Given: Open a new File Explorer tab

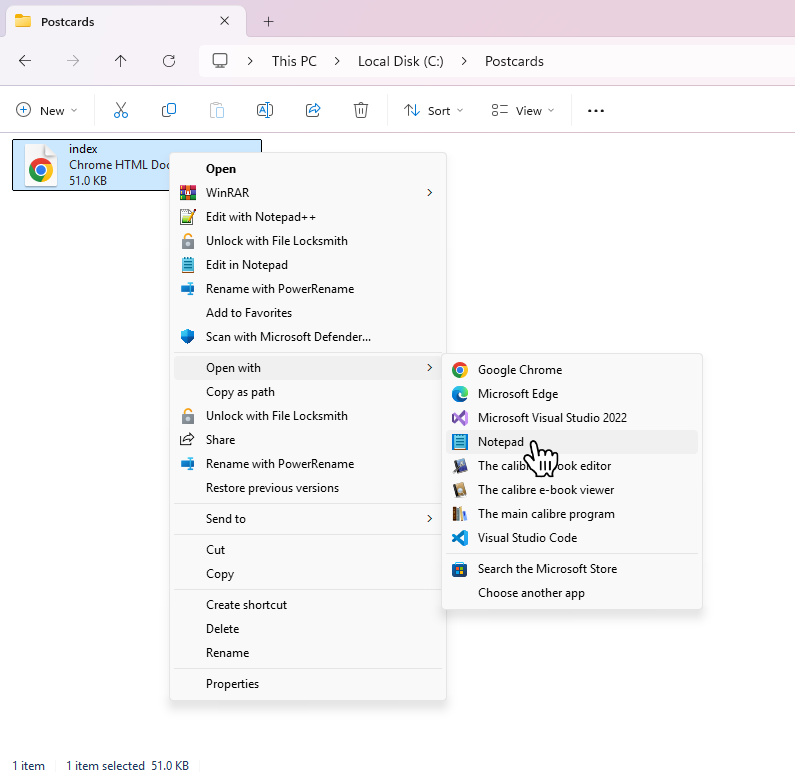Looking at the screenshot, I should 268,21.
